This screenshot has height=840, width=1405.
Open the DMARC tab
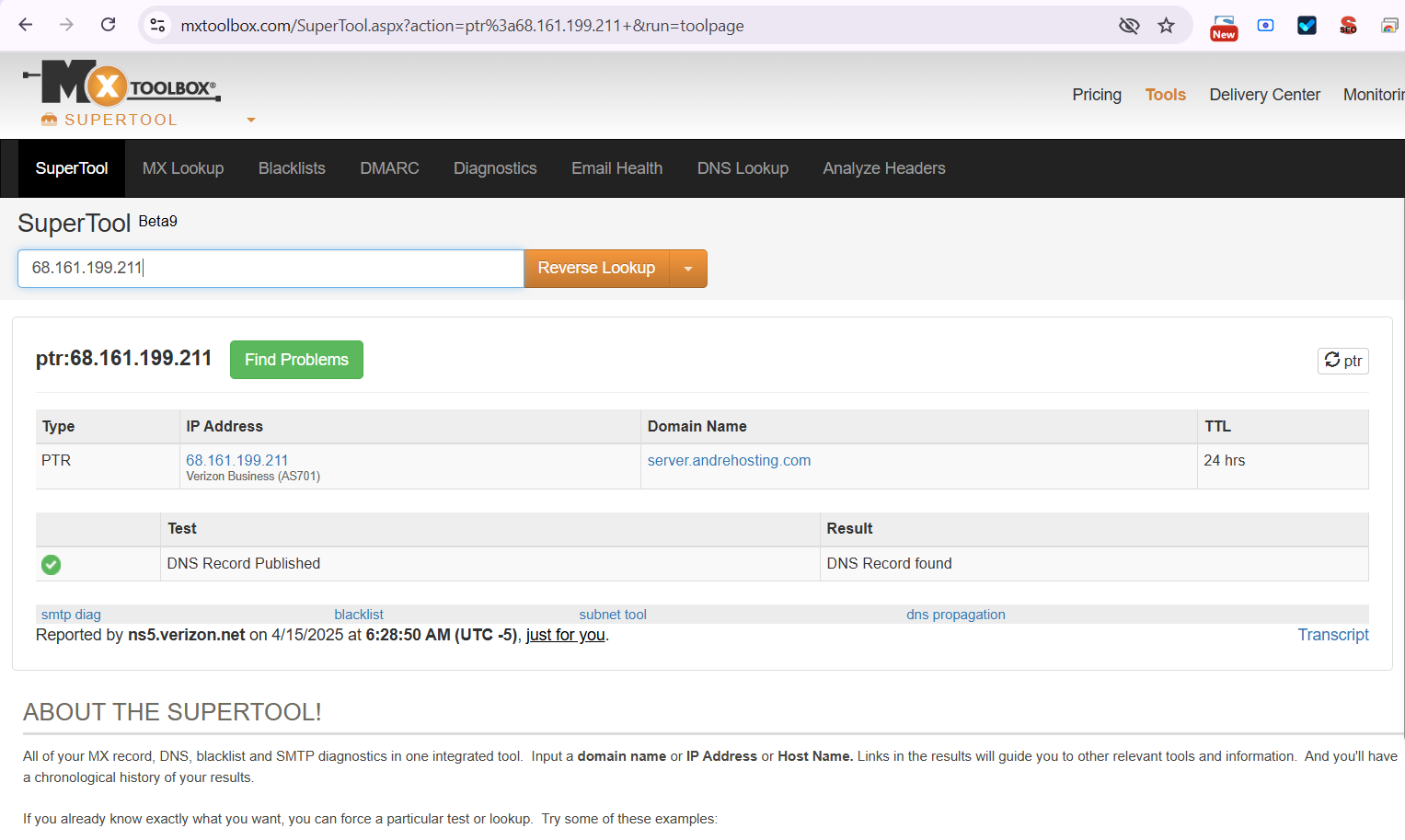pos(389,168)
